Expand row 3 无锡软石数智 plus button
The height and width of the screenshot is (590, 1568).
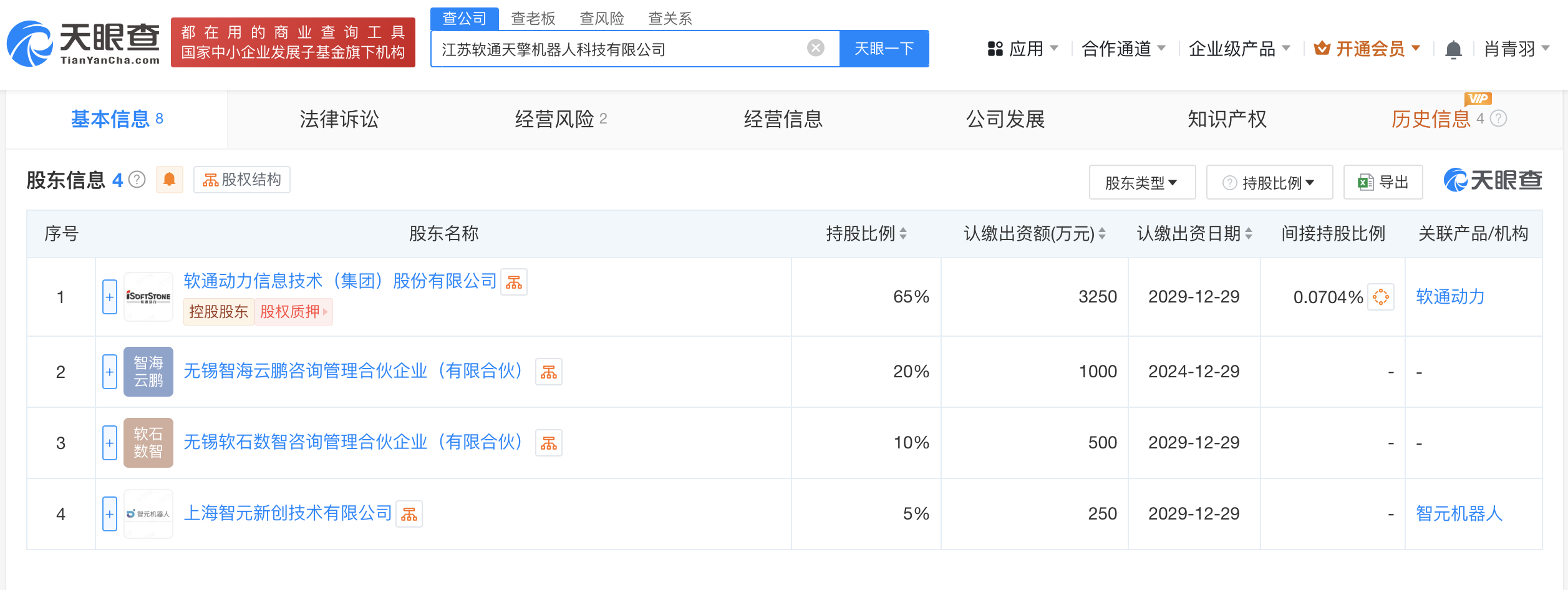coord(110,443)
